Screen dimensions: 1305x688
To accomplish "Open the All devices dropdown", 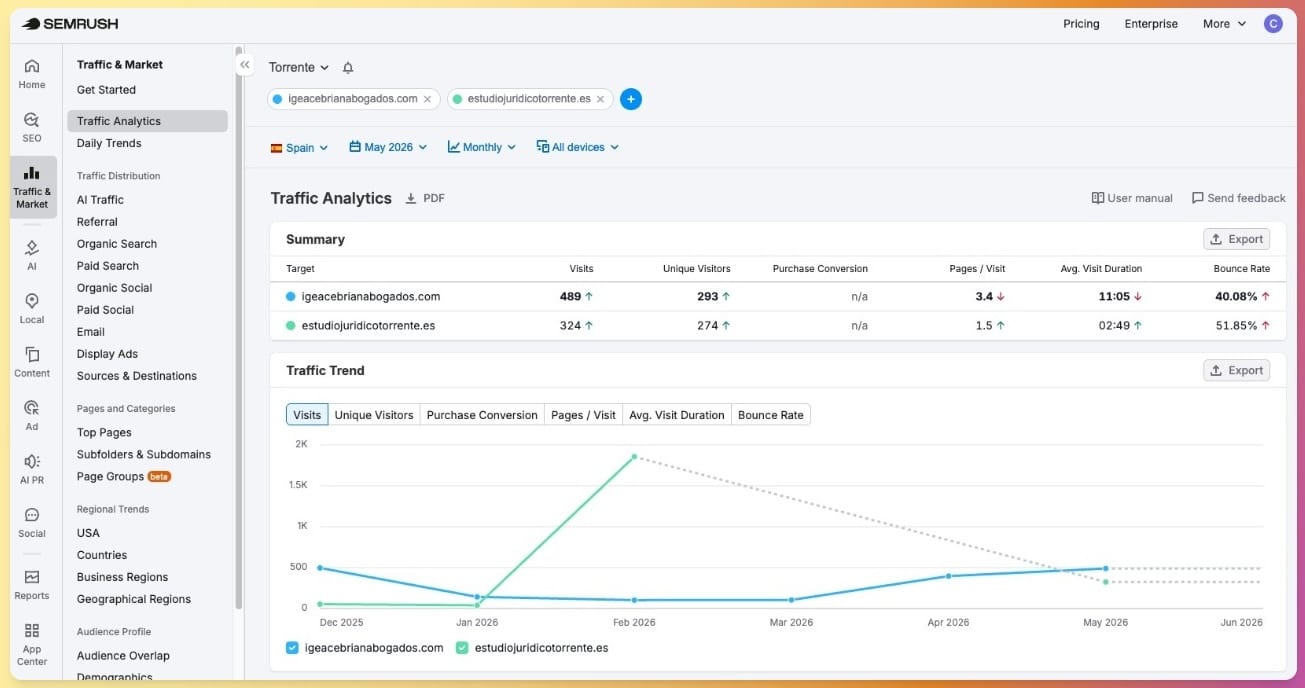I will click(578, 147).
